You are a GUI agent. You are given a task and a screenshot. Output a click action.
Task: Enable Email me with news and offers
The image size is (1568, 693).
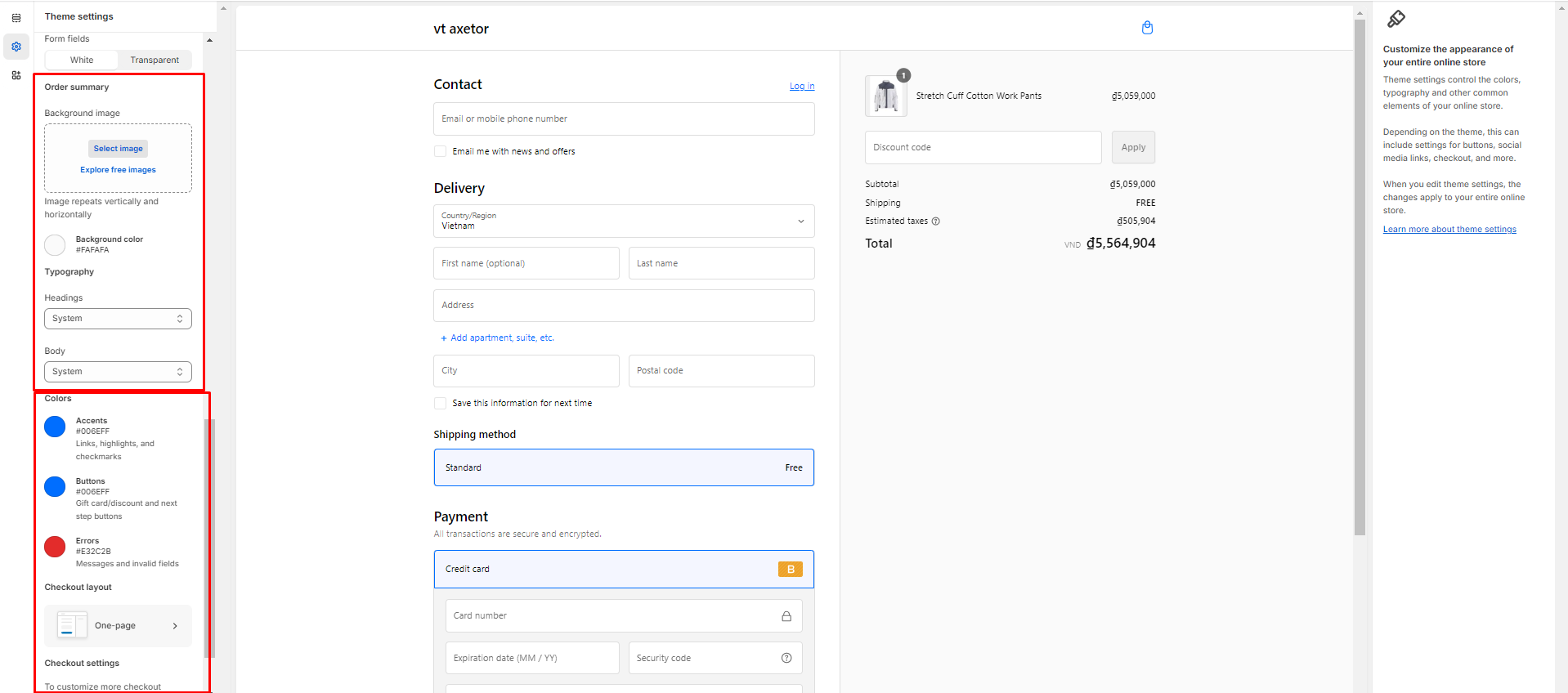point(441,151)
